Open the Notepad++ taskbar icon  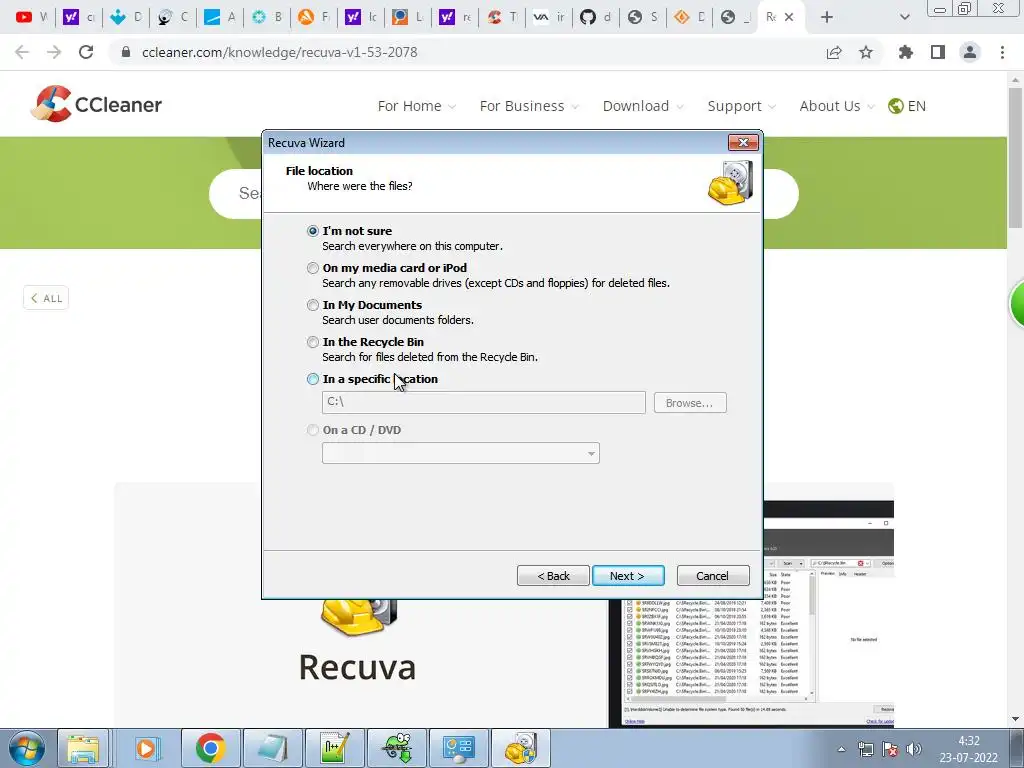click(334, 748)
